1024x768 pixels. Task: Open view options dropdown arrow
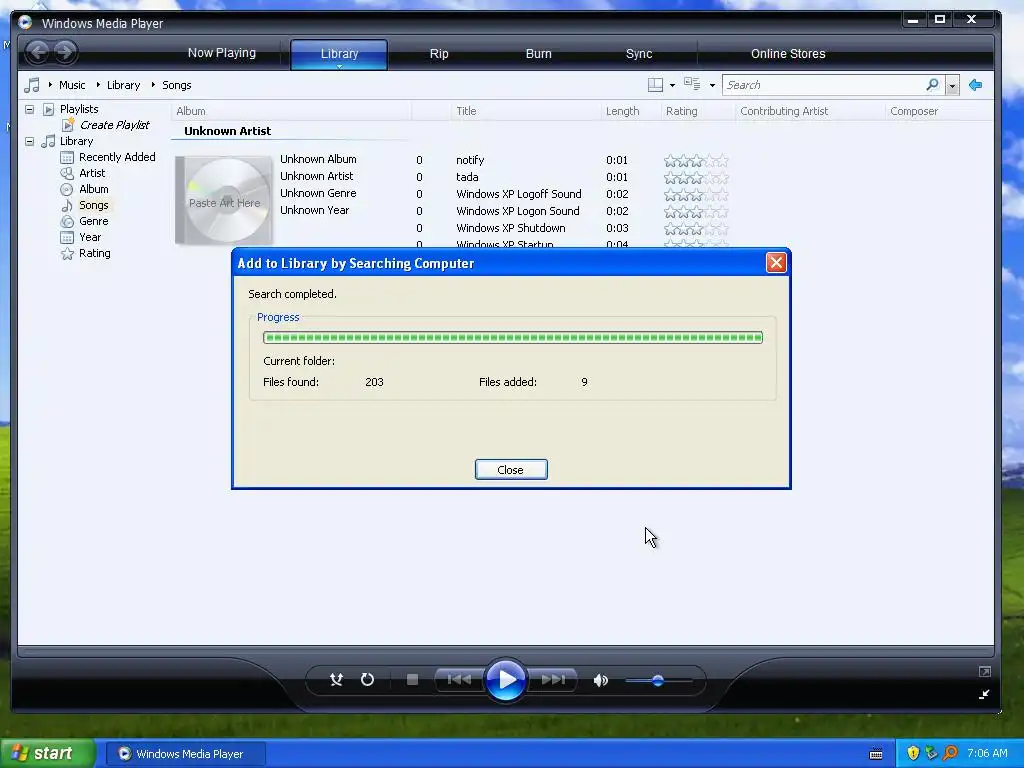pos(712,86)
